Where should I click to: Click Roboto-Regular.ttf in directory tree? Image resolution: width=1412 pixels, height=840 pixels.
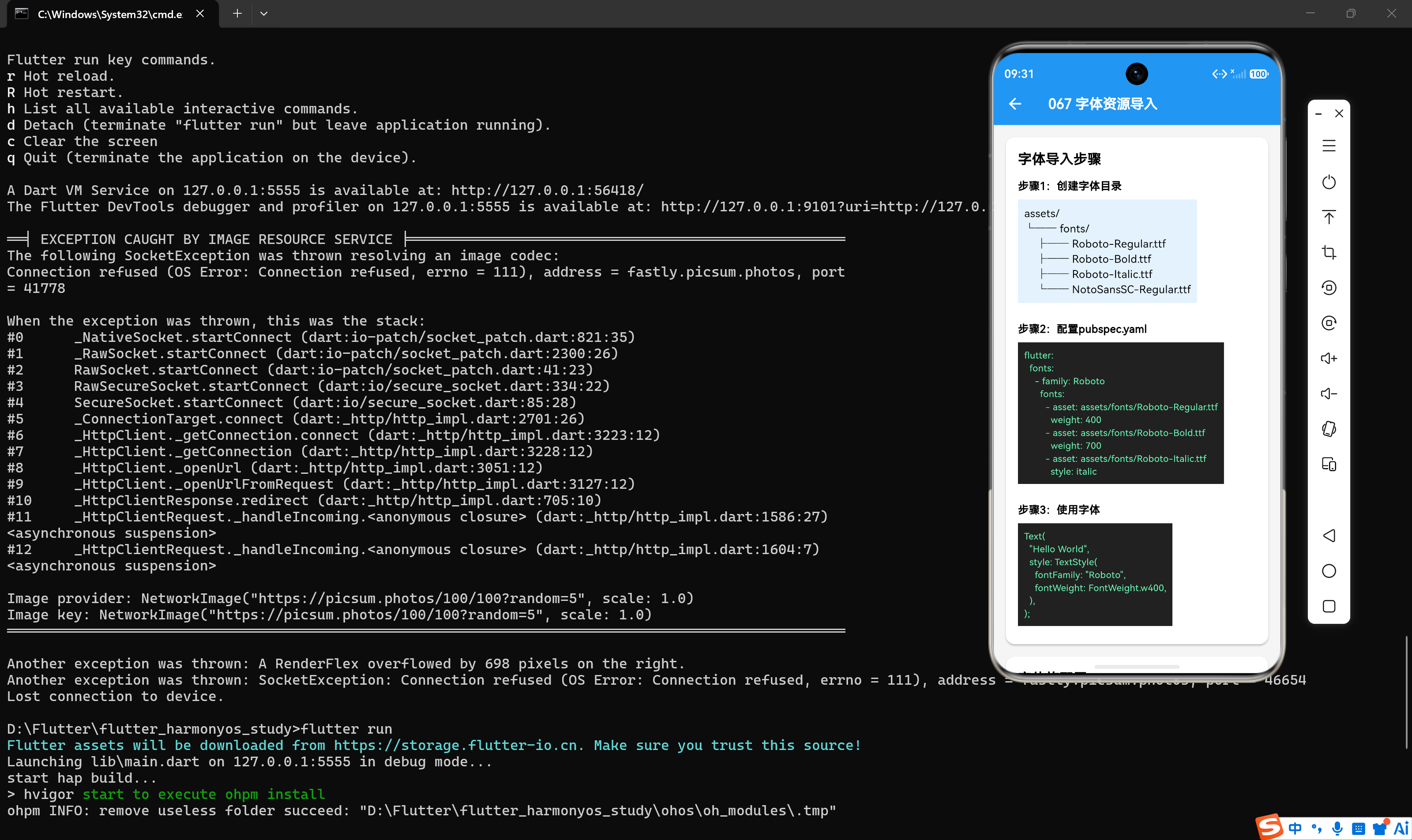point(1119,244)
